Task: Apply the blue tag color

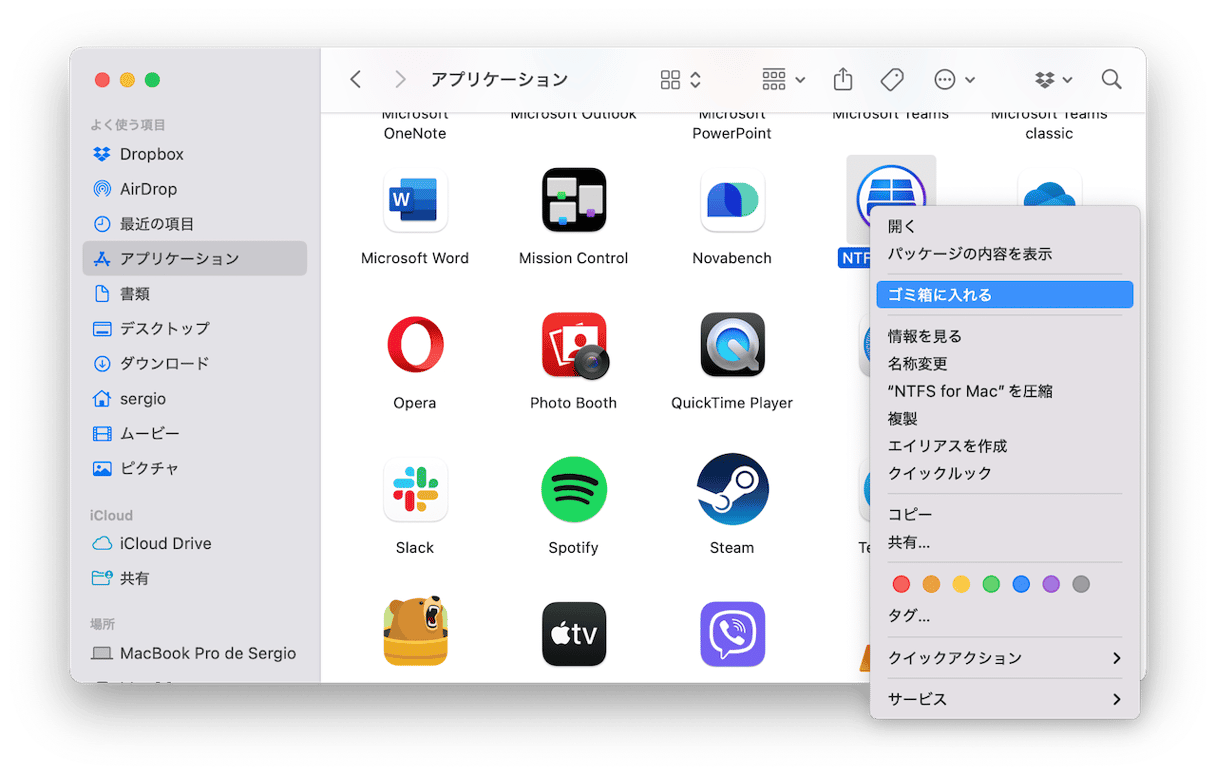Action: coord(1021,584)
